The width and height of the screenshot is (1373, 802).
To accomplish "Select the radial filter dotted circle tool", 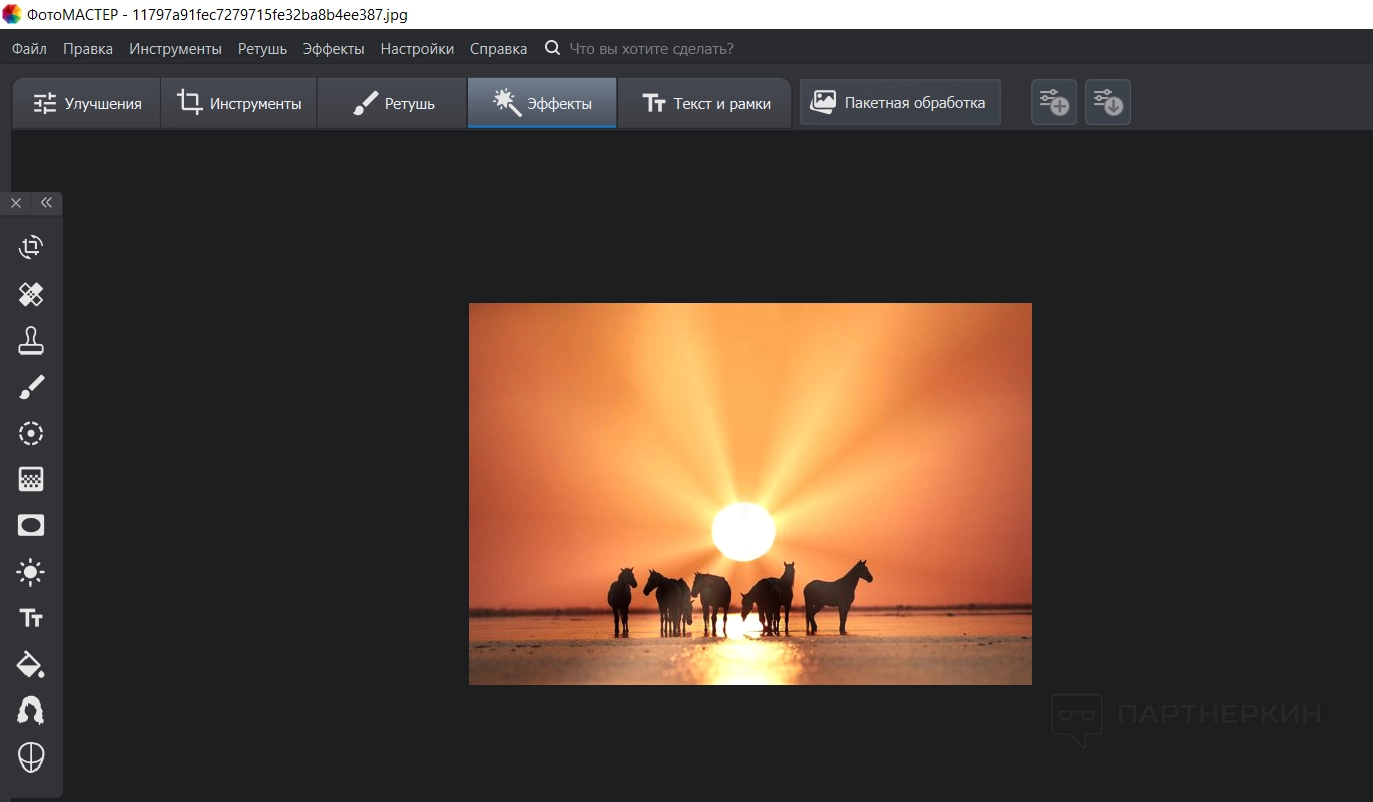I will click(31, 433).
